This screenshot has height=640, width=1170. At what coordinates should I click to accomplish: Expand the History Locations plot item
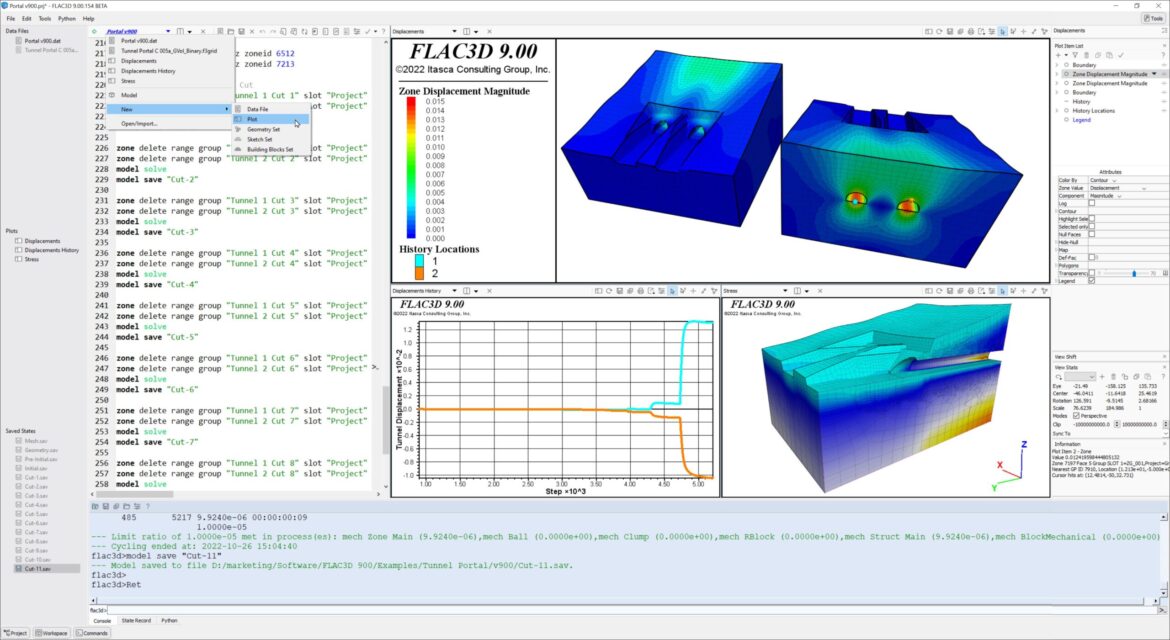tap(1058, 111)
